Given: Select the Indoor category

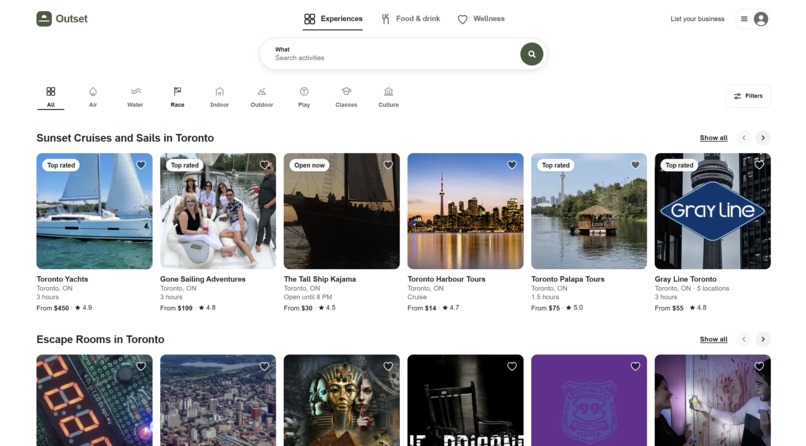Looking at the screenshot, I should pos(219,97).
